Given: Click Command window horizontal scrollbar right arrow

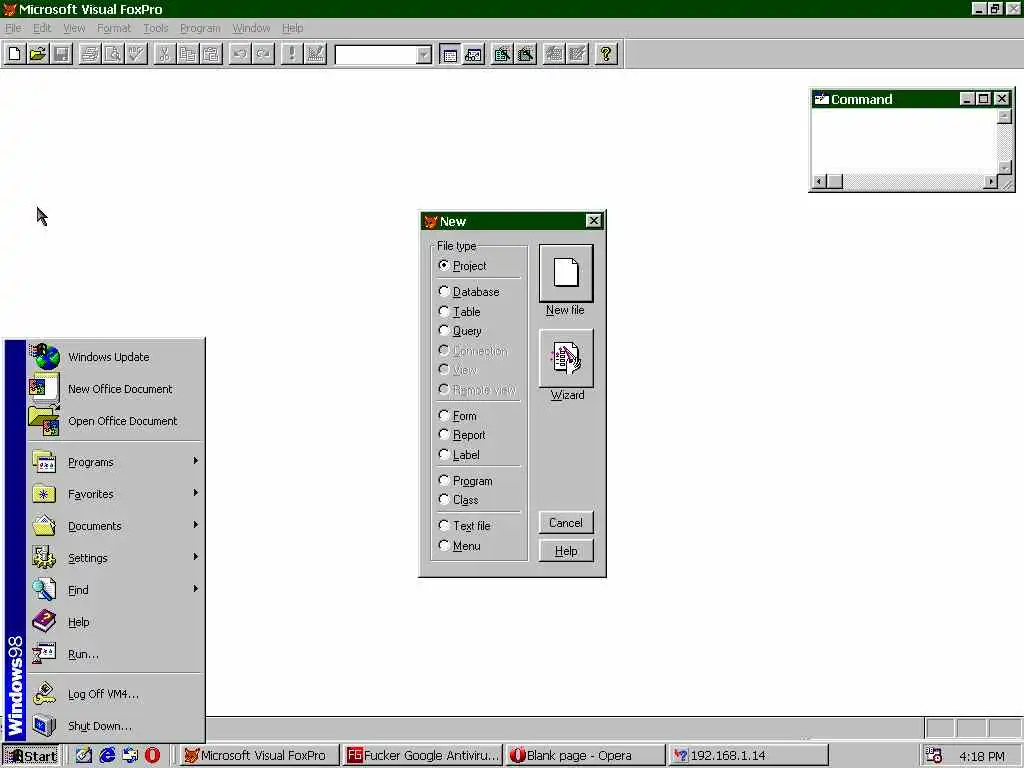Looking at the screenshot, I should click(x=991, y=182).
